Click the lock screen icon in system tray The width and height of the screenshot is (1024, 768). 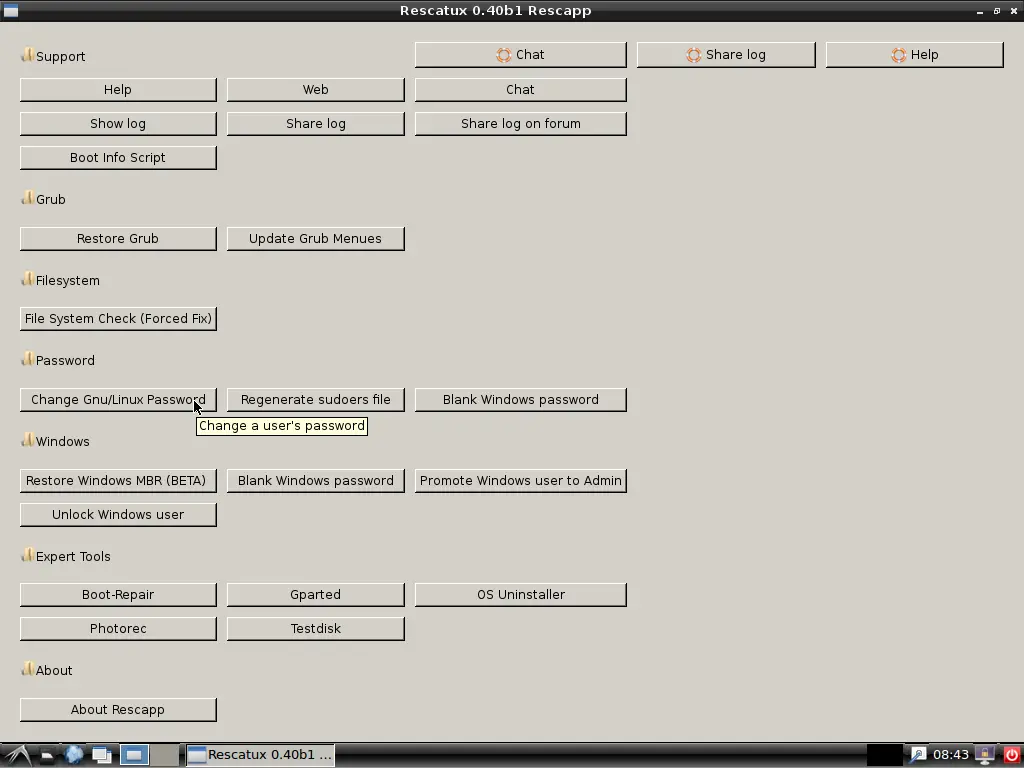[984, 755]
